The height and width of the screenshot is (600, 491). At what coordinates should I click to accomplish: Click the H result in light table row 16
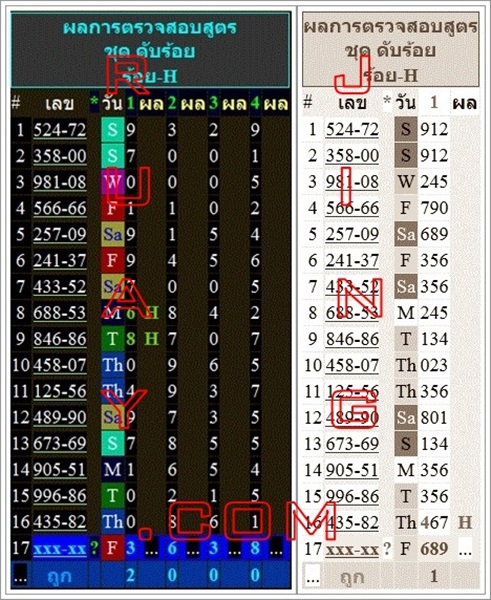[x=465, y=523]
